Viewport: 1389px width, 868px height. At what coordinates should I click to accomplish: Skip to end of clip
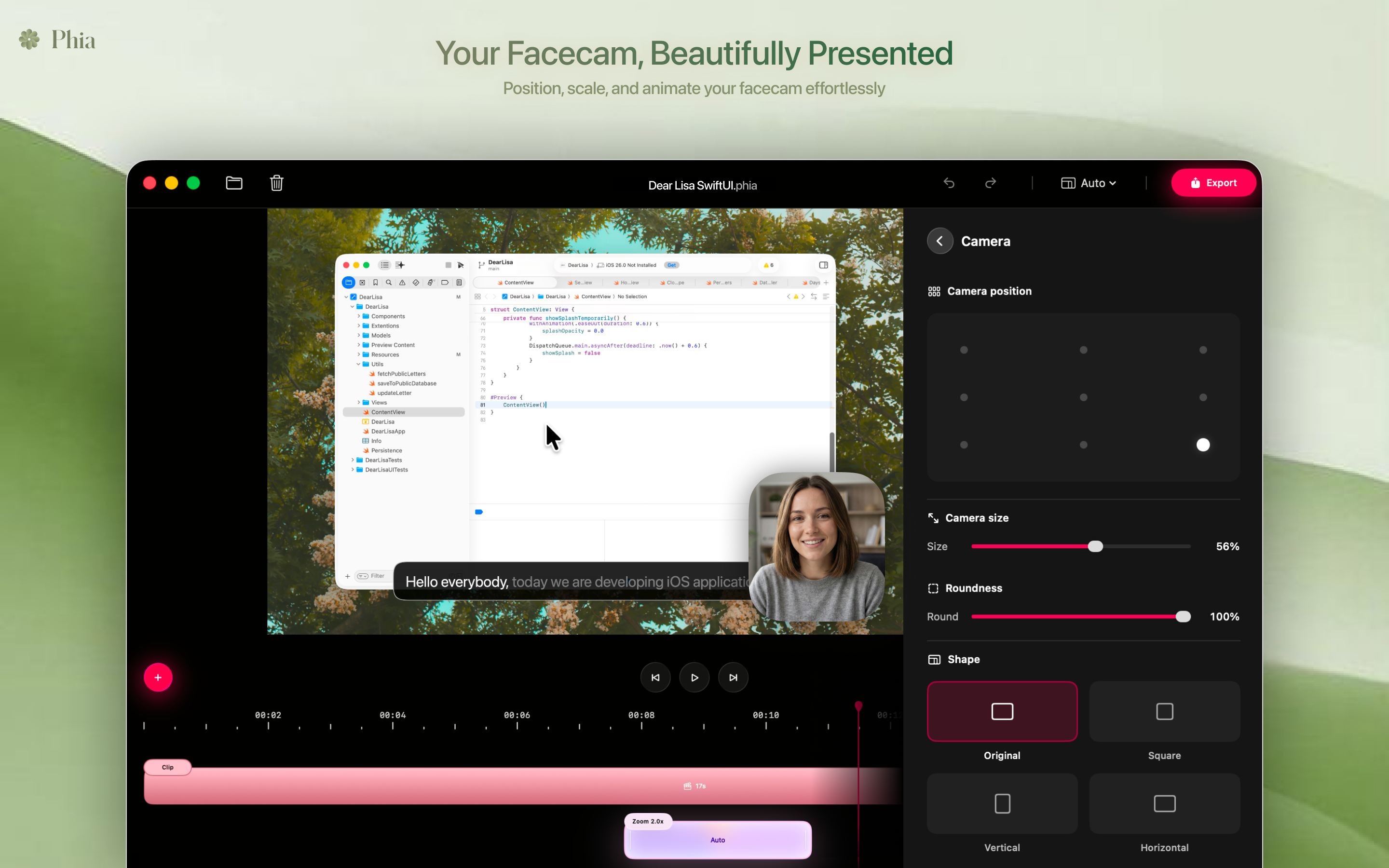tap(733, 678)
